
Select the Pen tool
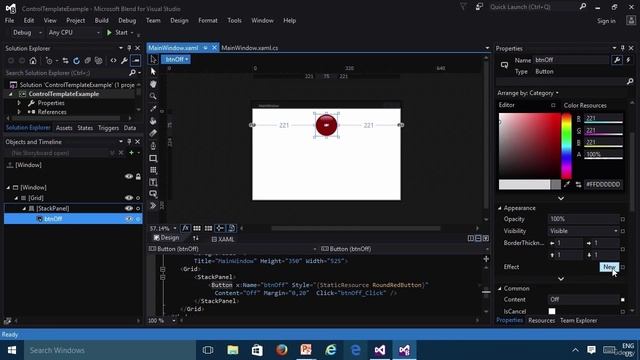pos(153,146)
